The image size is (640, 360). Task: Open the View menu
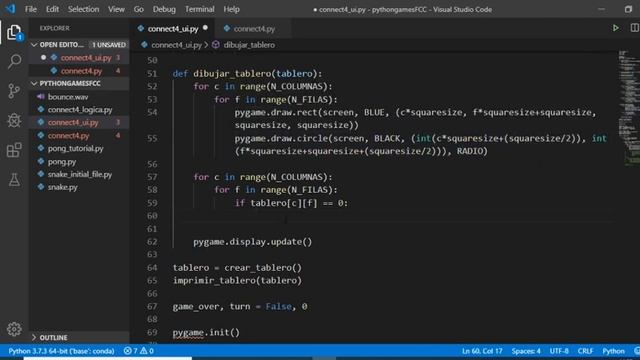[116, 9]
